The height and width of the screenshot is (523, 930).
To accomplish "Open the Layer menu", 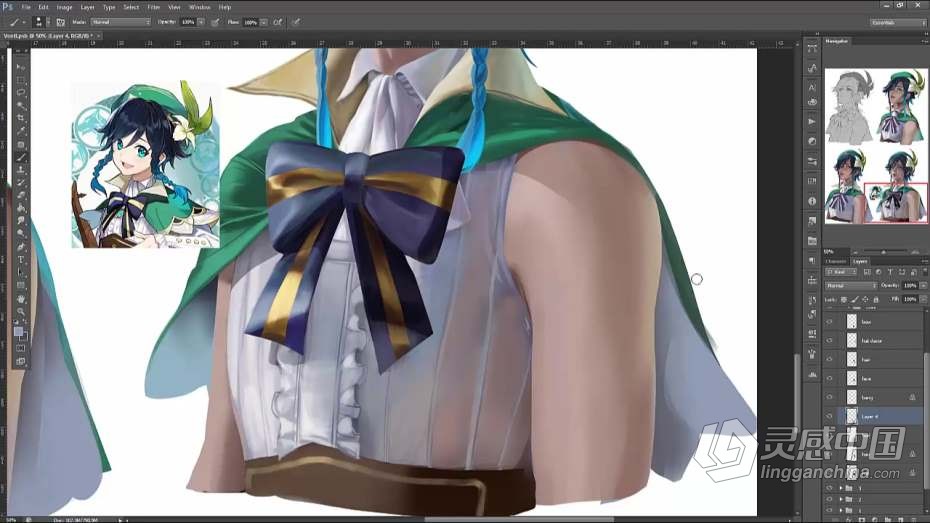I will [x=88, y=7].
